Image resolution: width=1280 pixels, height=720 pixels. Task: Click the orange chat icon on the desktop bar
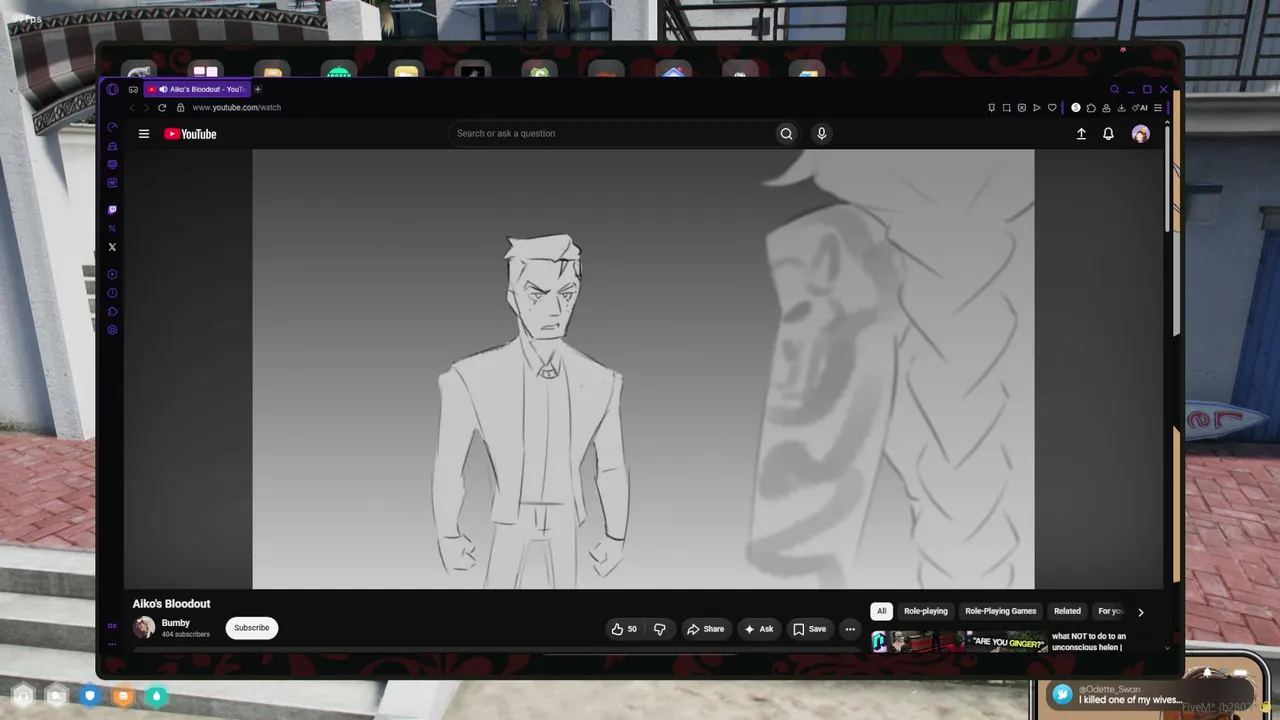pos(123,696)
